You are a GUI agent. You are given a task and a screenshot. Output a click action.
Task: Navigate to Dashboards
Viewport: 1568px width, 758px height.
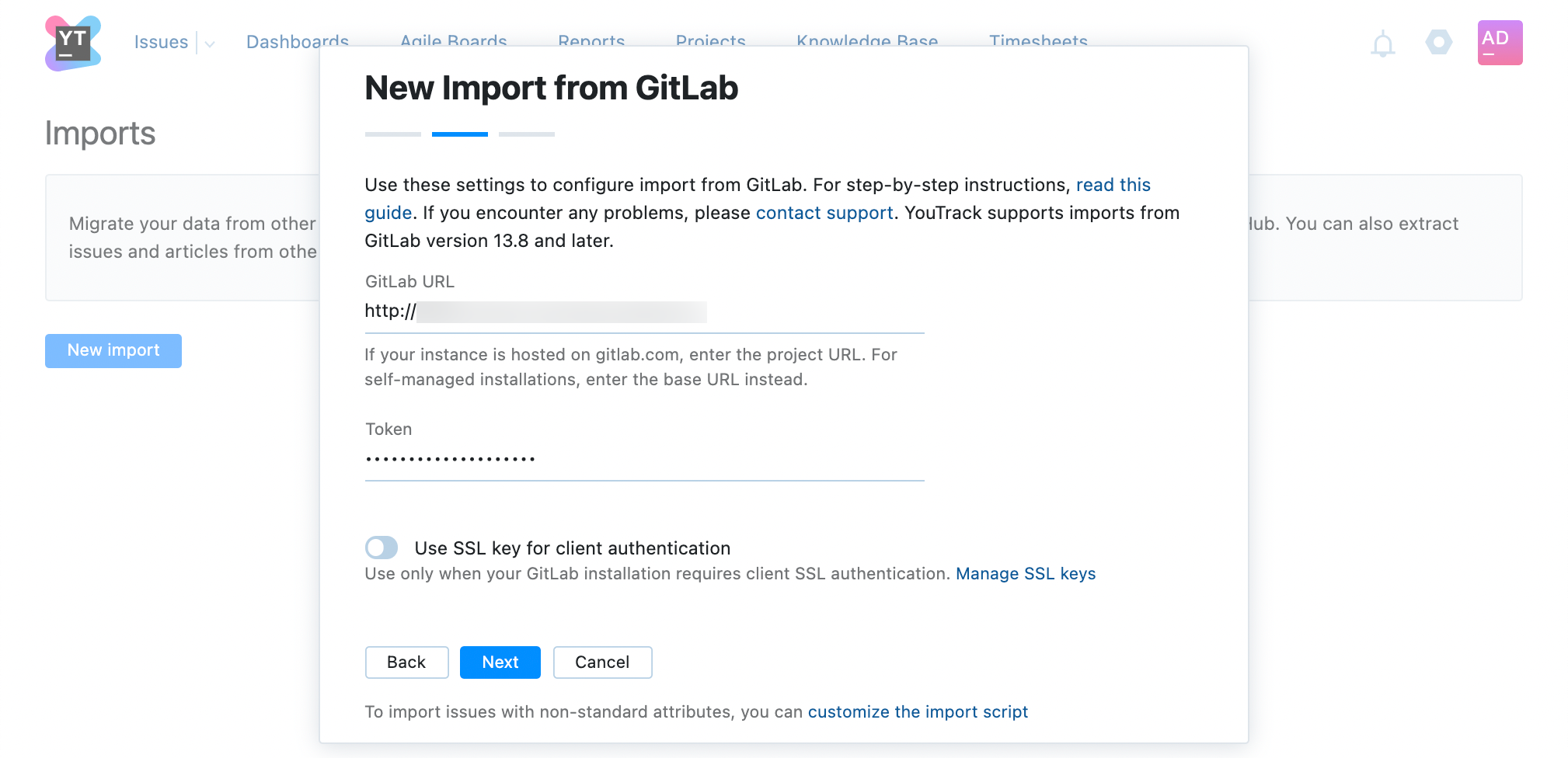297,41
